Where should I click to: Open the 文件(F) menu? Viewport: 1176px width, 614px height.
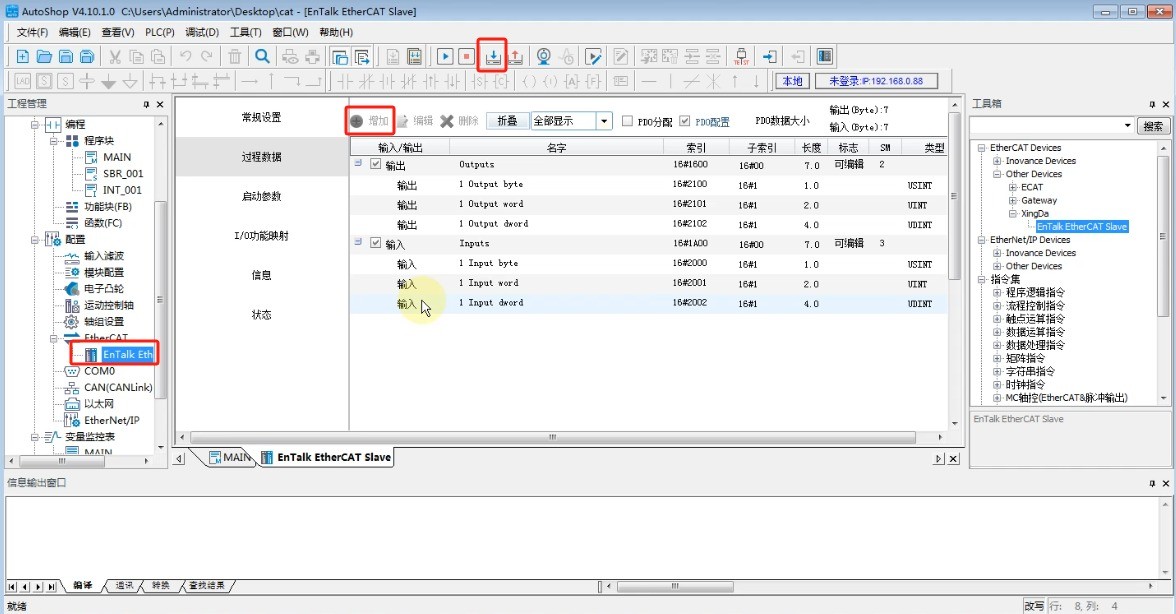[x=32, y=32]
